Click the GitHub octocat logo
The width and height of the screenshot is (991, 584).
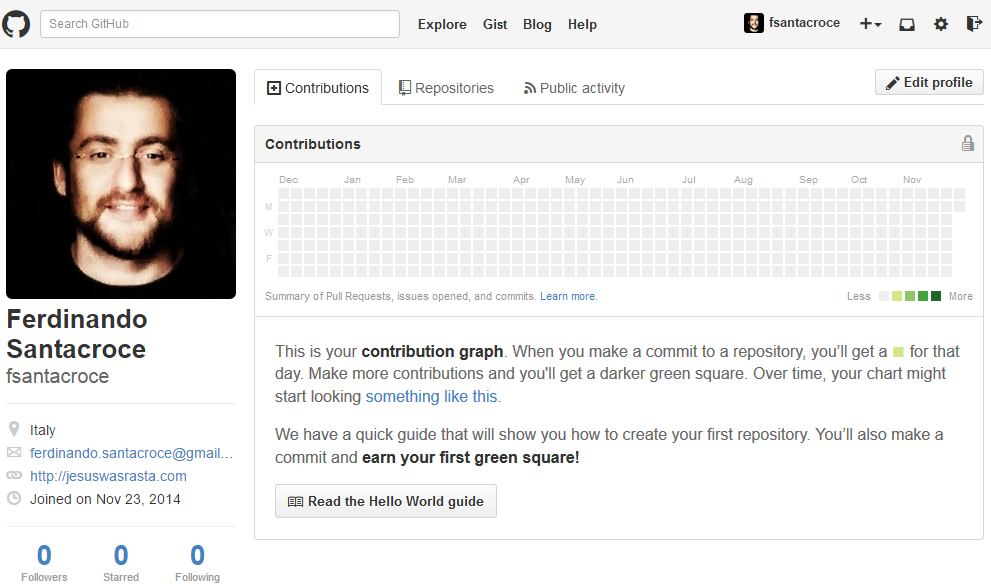(x=16, y=23)
